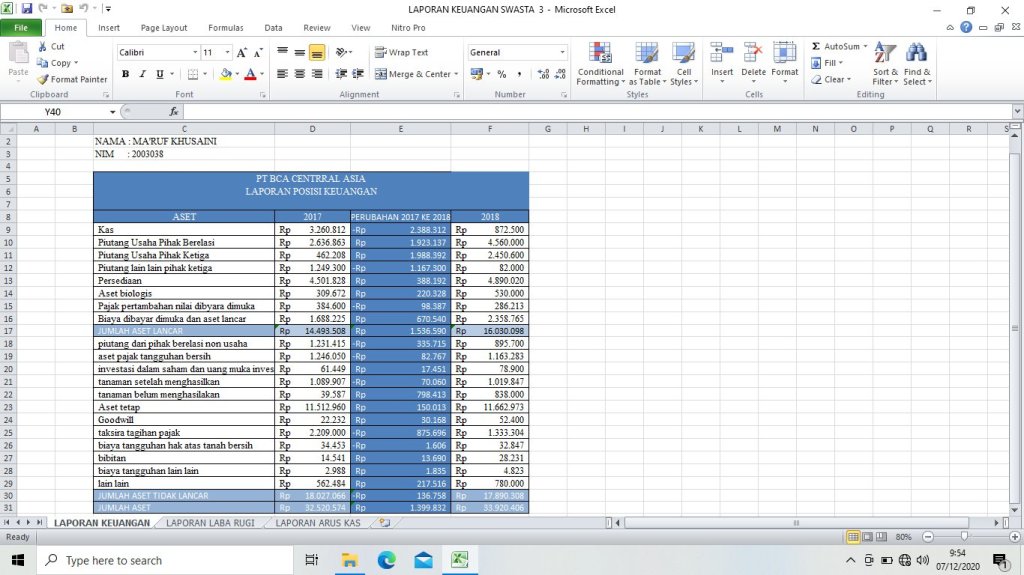Click the Insert function fx button
Image resolution: width=1024 pixels, height=575 pixels.
click(174, 112)
